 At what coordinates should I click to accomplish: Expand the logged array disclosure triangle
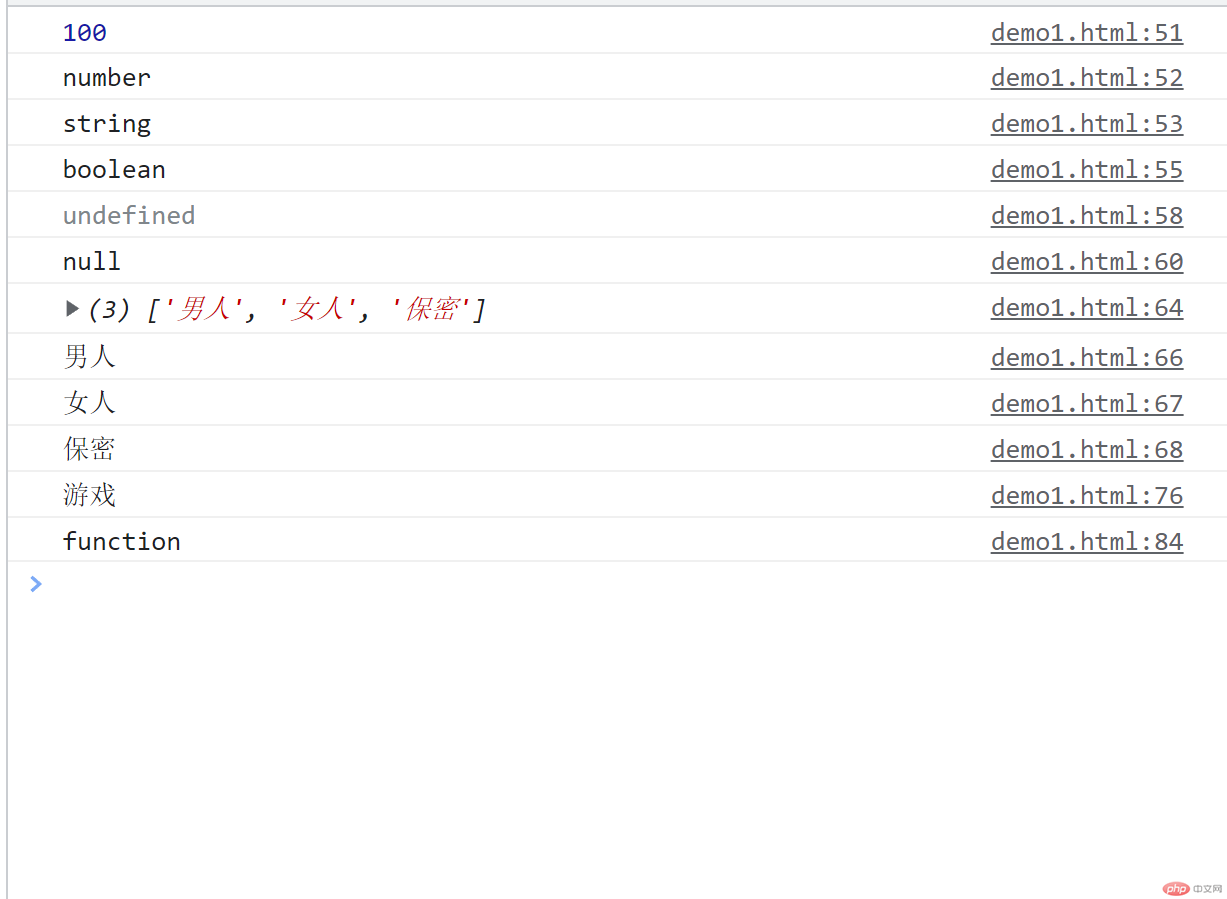point(72,309)
